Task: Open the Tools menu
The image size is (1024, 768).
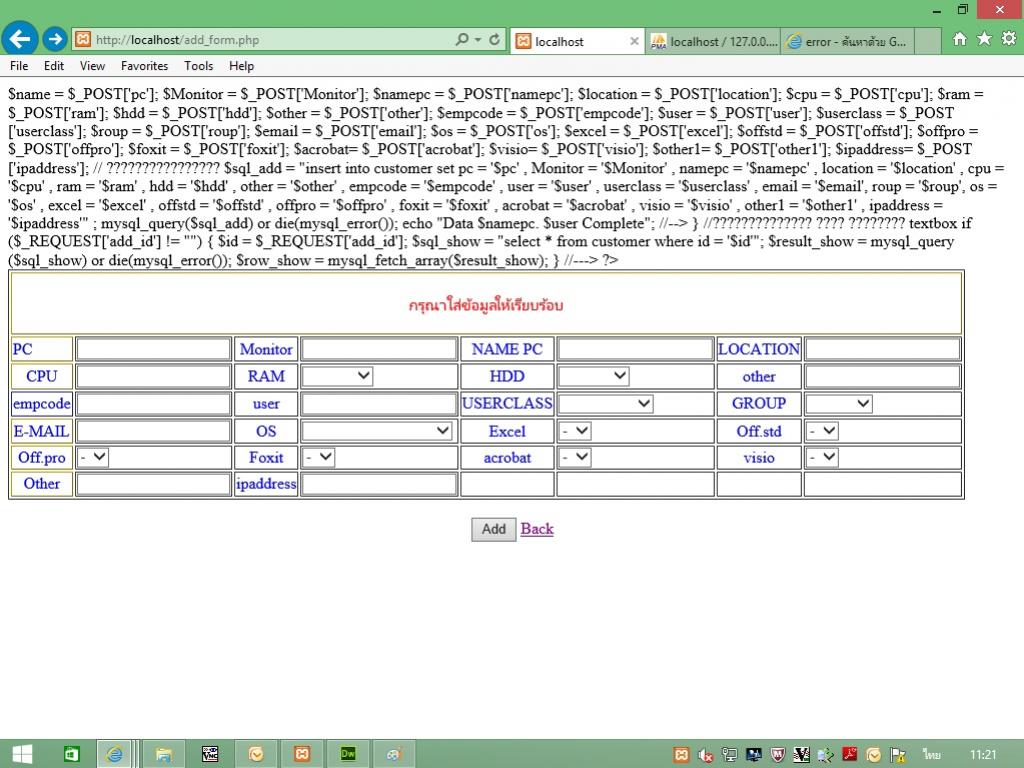Action: click(198, 65)
